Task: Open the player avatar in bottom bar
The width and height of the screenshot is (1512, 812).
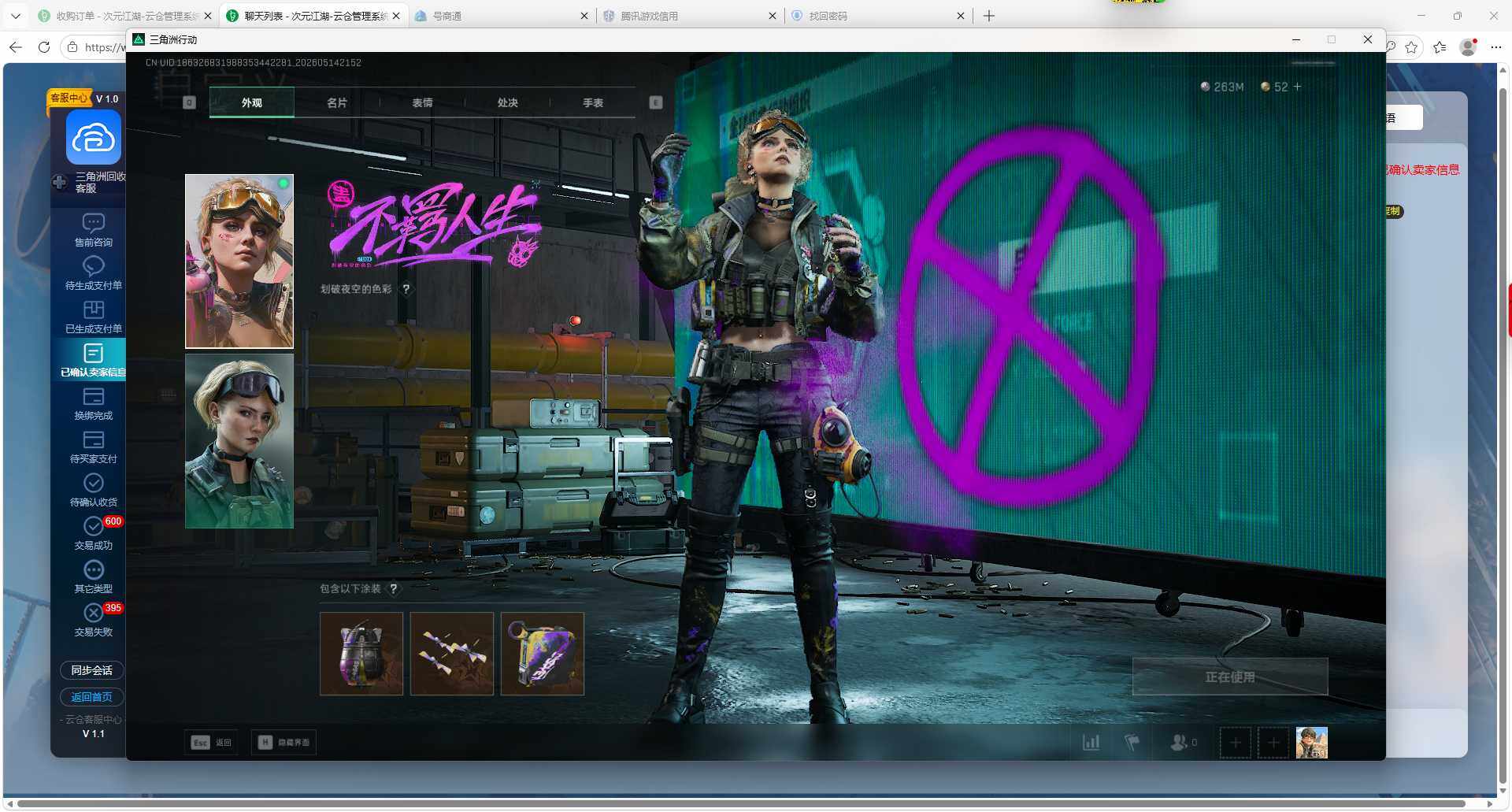Action: coord(1312,743)
